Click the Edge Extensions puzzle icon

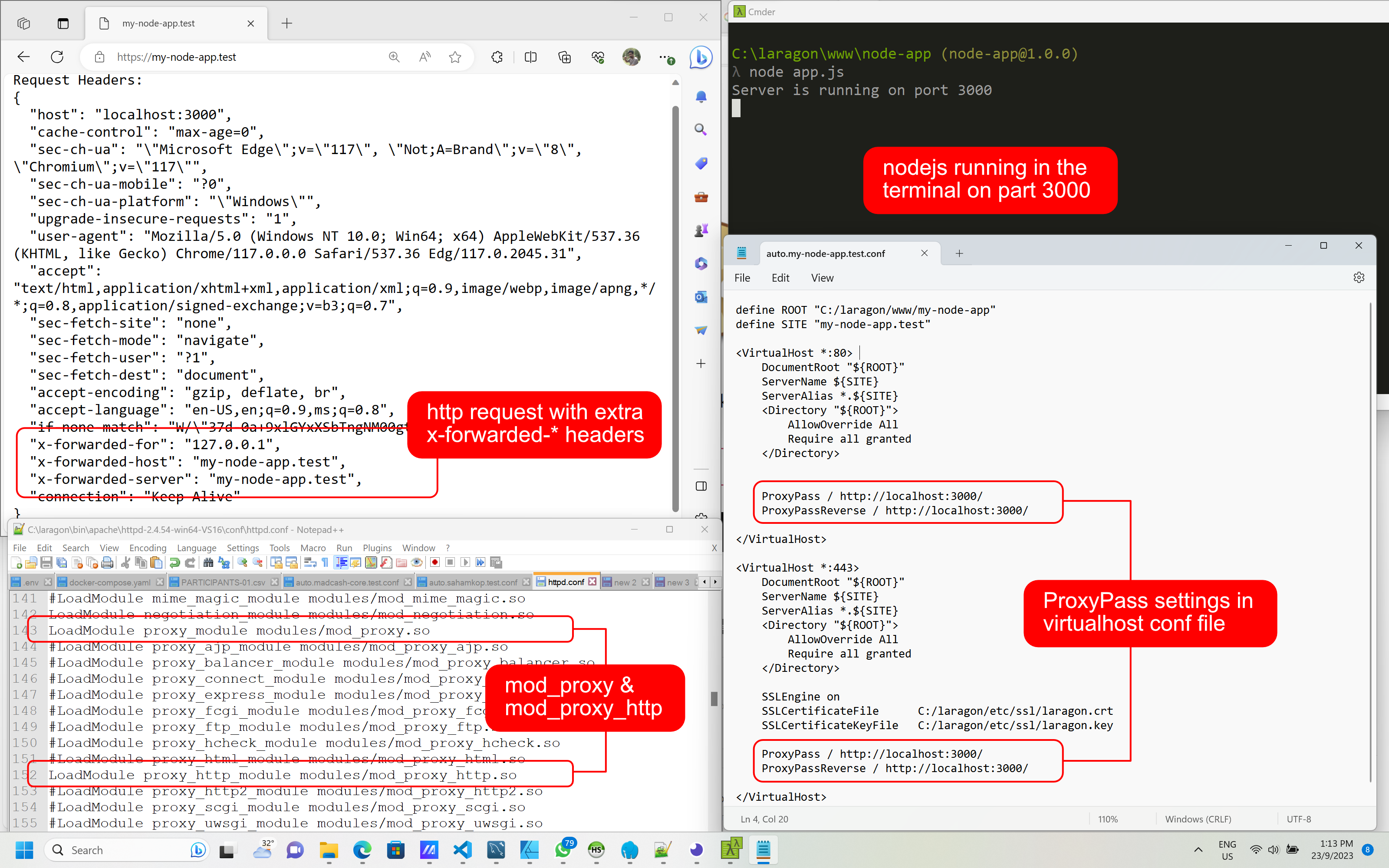[x=497, y=57]
